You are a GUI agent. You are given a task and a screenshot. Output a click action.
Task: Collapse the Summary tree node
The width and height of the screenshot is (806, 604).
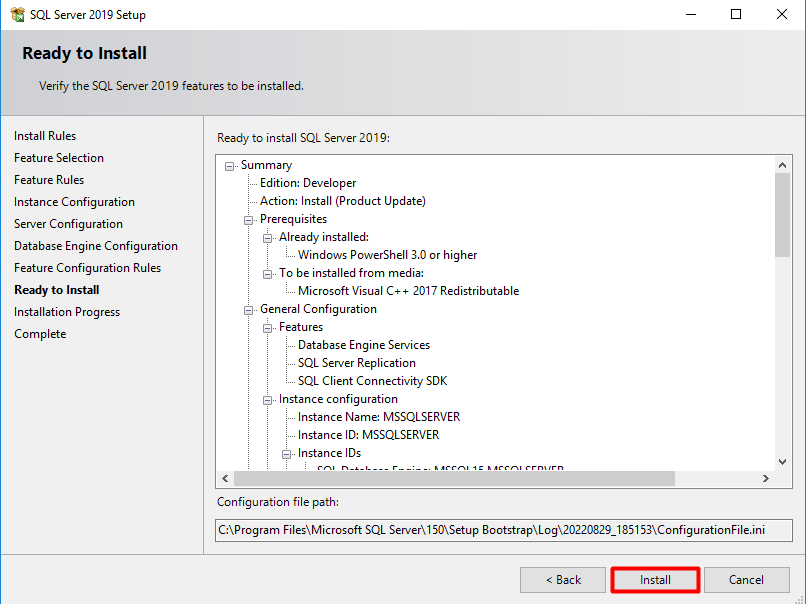point(229,166)
